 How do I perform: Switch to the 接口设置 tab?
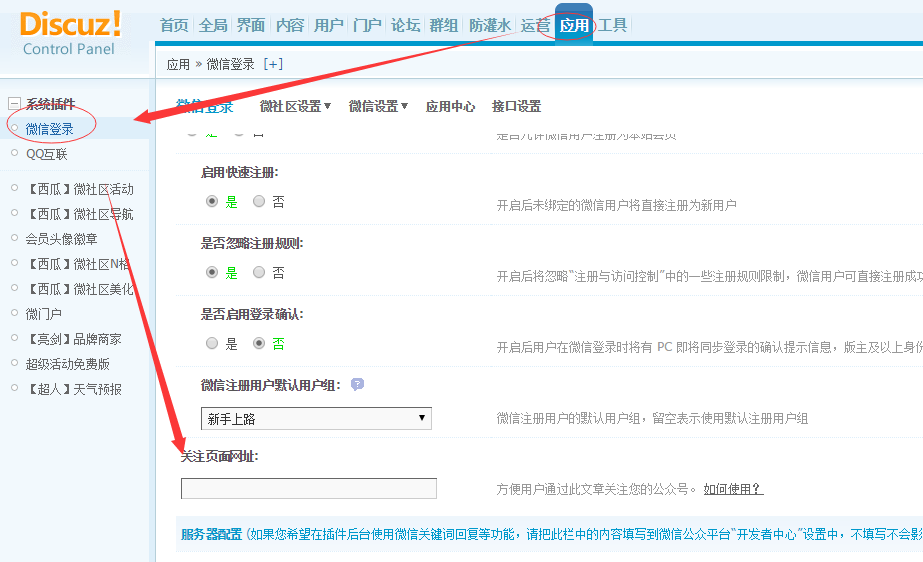pyautogui.click(x=516, y=107)
